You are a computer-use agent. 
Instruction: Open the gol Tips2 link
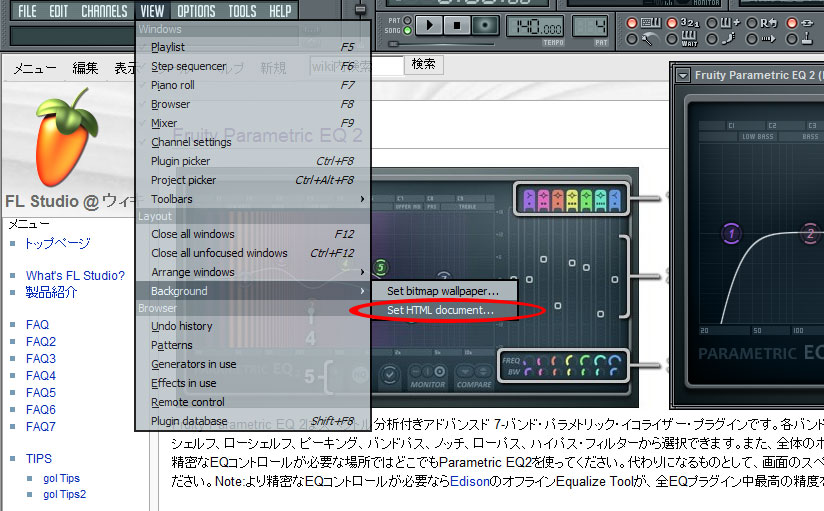tap(64, 494)
